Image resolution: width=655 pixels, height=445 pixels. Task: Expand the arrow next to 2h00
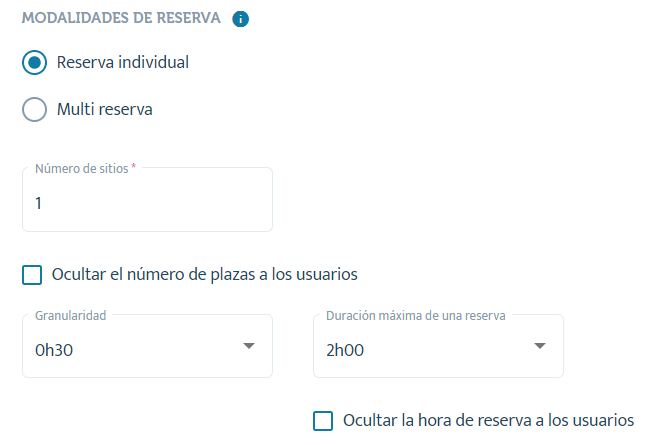tap(540, 346)
